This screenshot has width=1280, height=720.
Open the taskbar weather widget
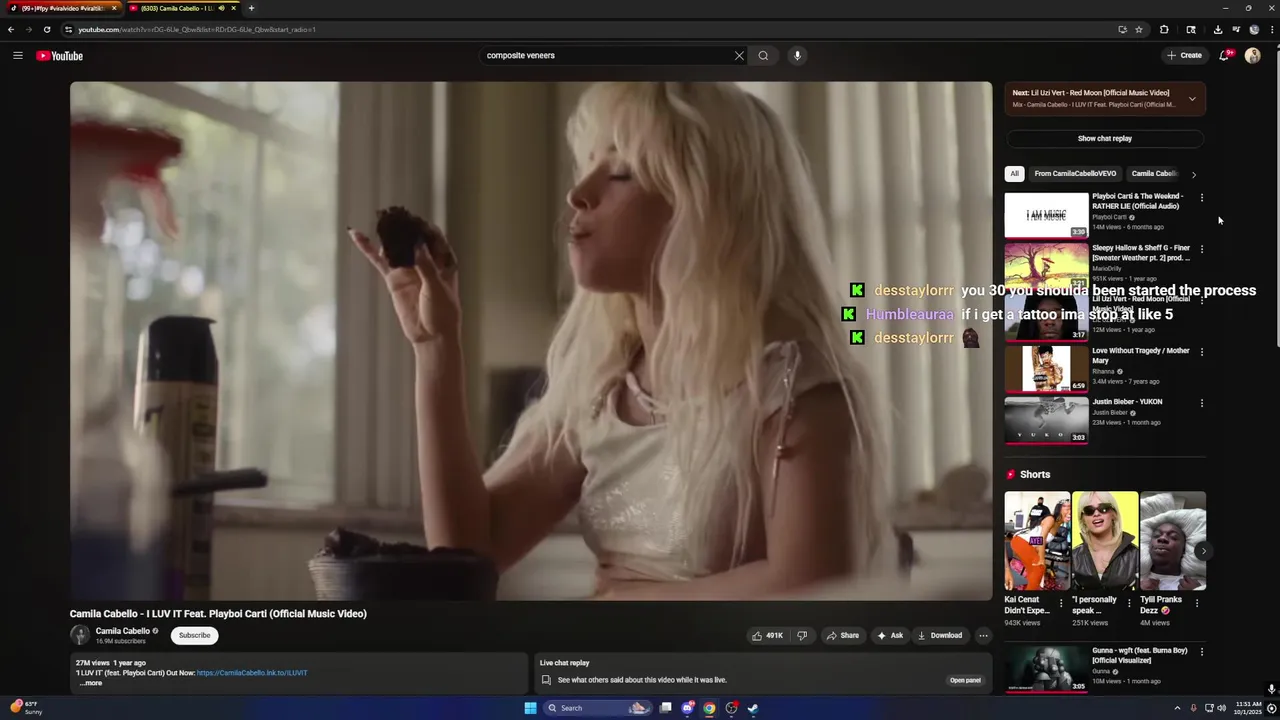tap(26, 708)
